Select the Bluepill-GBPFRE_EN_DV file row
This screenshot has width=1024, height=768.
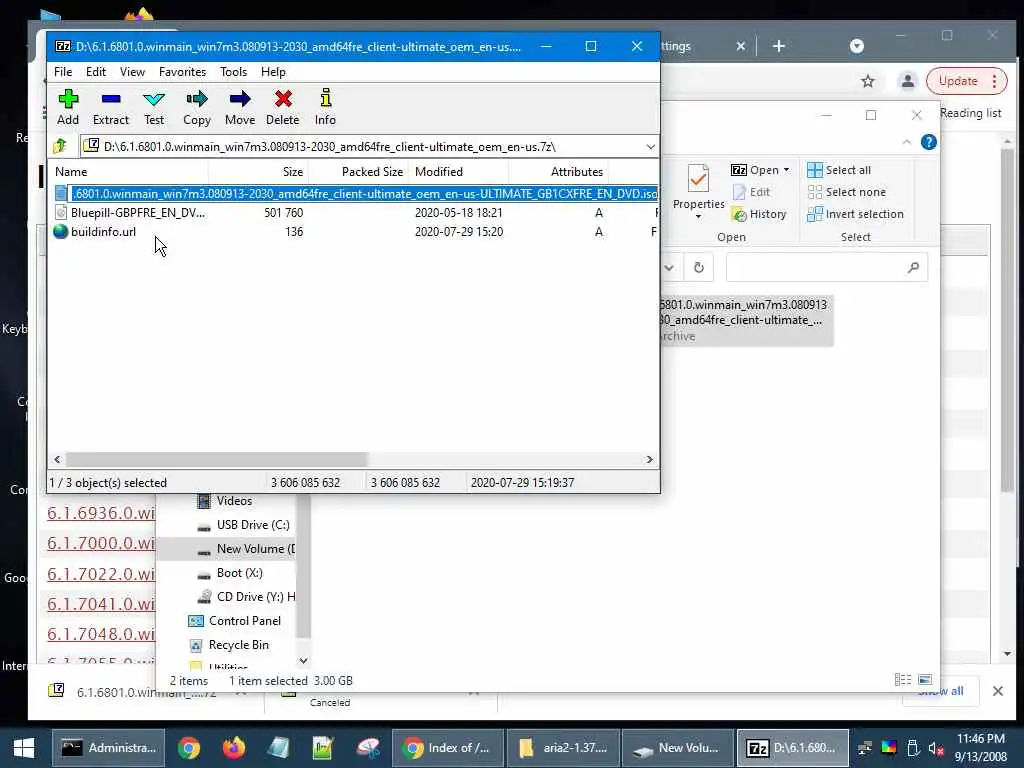coord(355,213)
